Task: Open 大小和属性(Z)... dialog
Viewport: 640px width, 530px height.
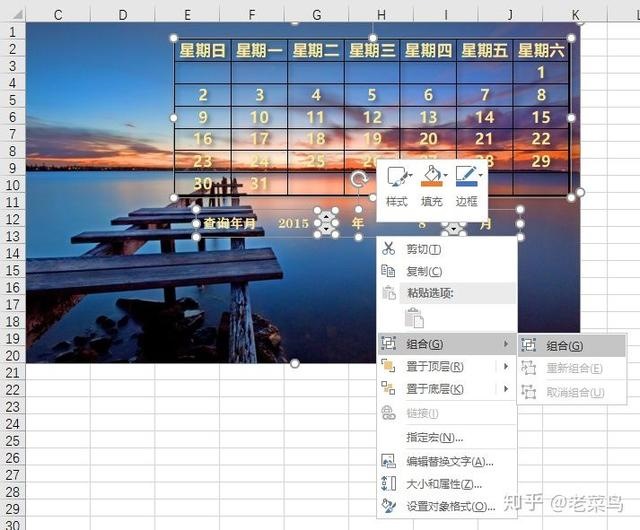Action: (447, 484)
